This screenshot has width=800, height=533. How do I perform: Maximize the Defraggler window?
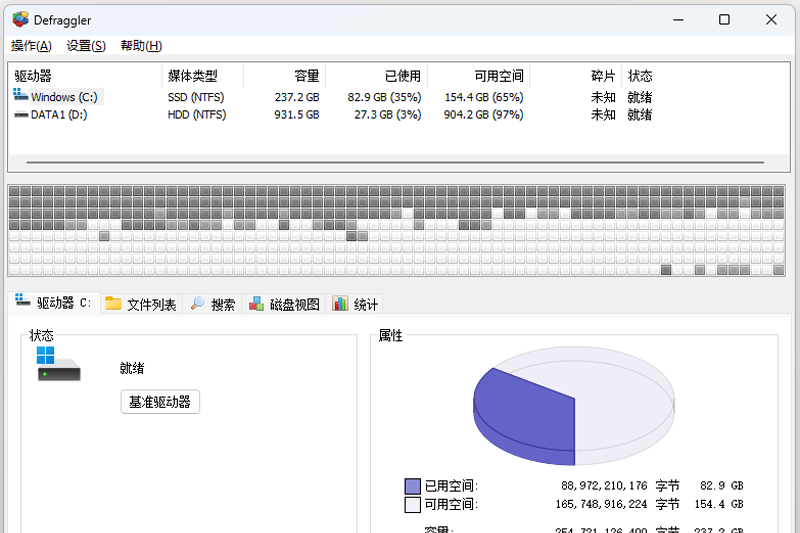(x=724, y=20)
